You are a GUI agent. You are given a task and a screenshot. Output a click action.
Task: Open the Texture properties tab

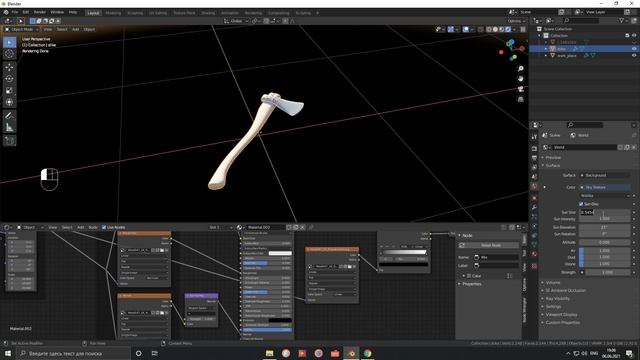click(x=534, y=266)
